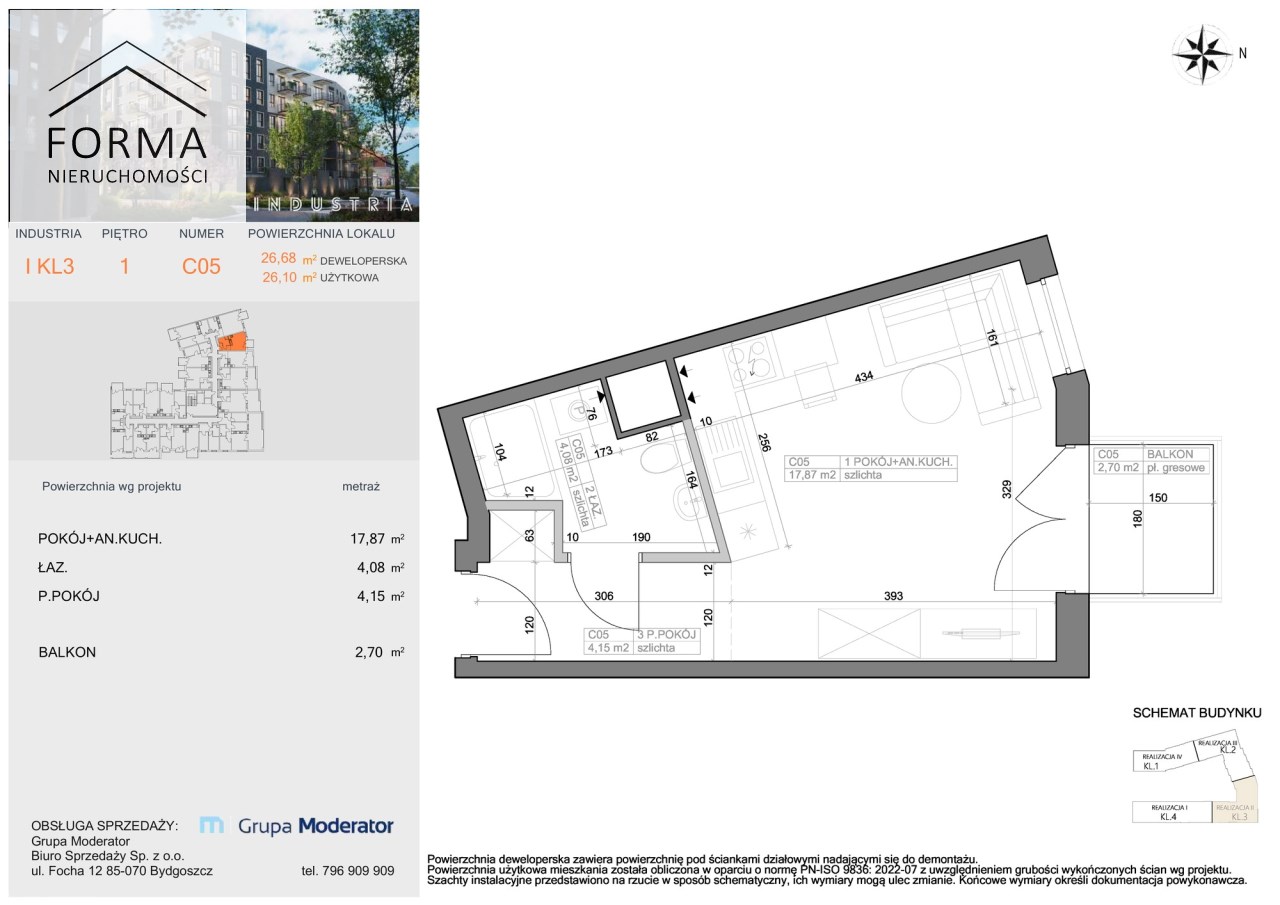
Task: Click the orange highlighted unit on floor map
Action: 231,342
